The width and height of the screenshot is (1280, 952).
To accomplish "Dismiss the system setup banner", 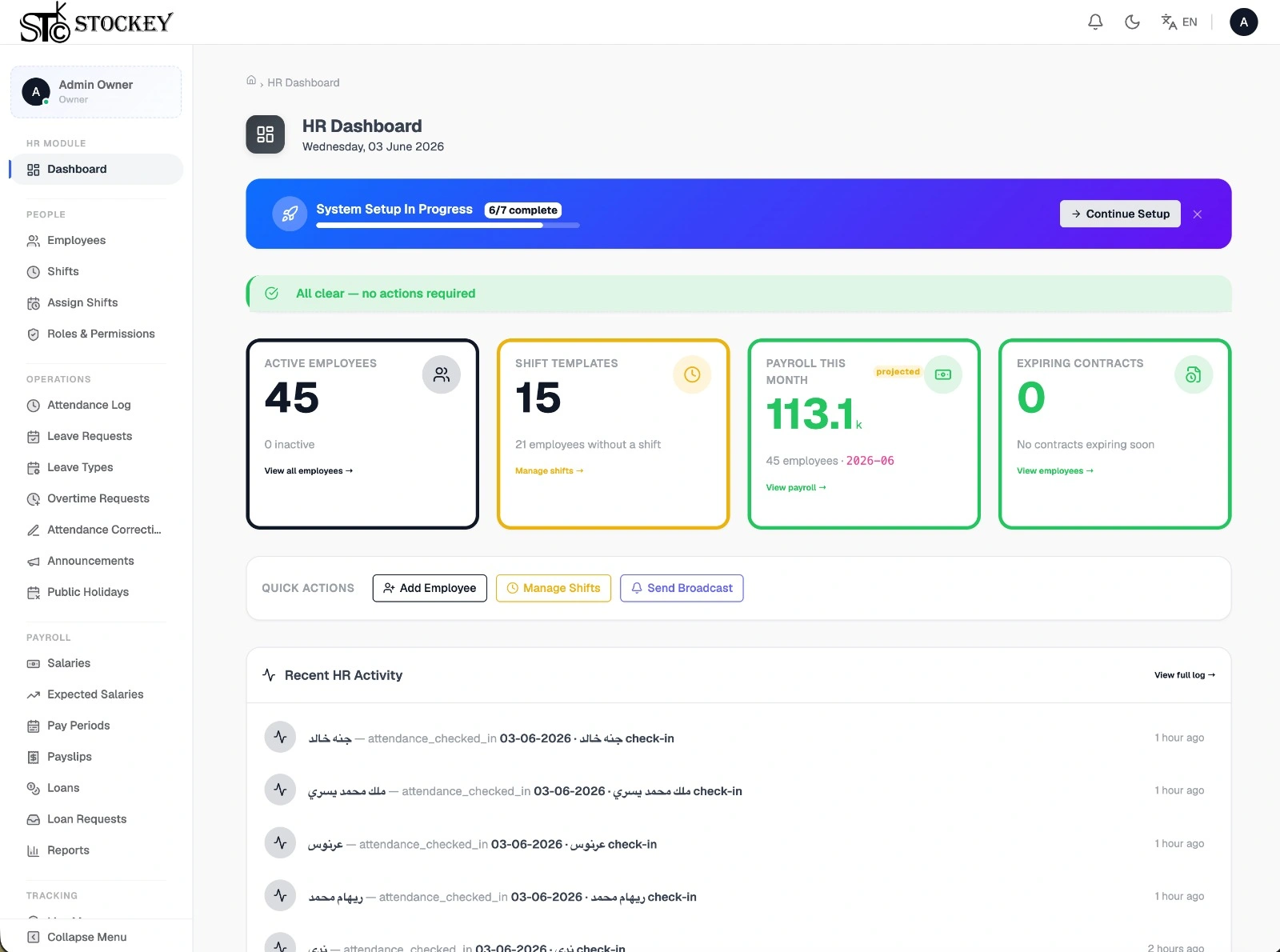I will (1198, 214).
